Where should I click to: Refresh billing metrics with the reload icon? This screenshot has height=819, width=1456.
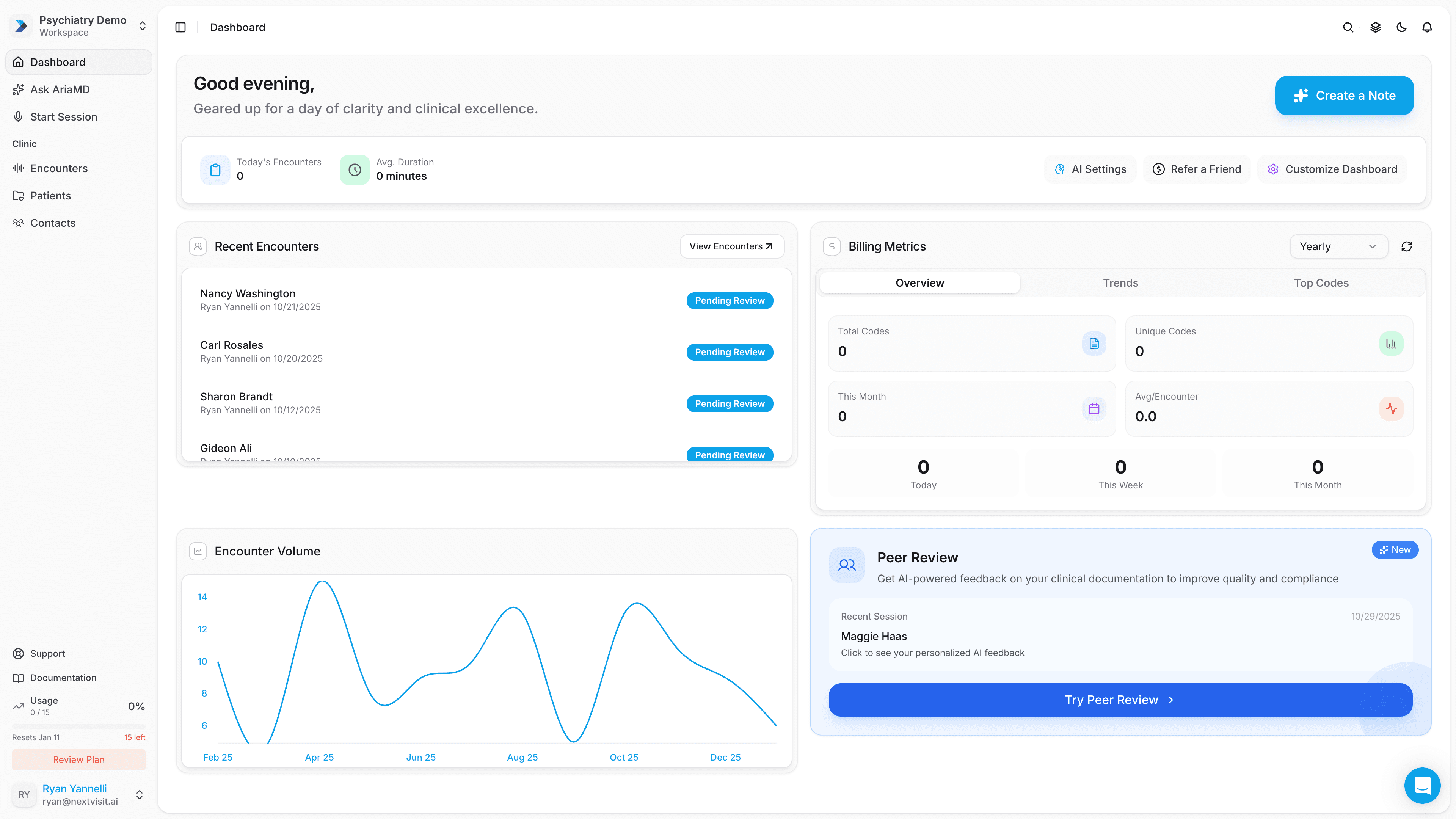point(1406,246)
